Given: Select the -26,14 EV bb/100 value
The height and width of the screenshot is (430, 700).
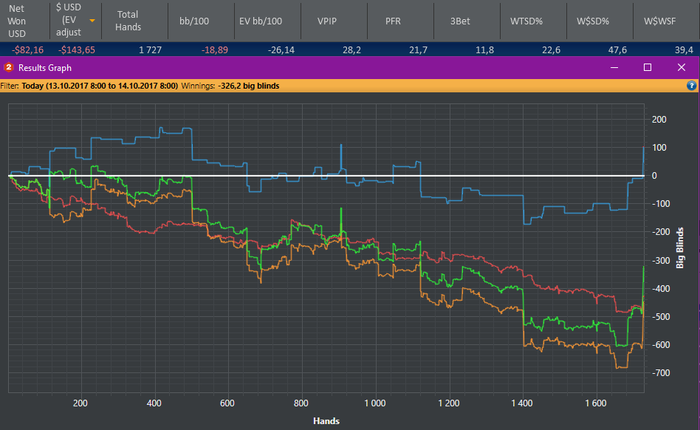Looking at the screenshot, I should [x=281, y=50].
